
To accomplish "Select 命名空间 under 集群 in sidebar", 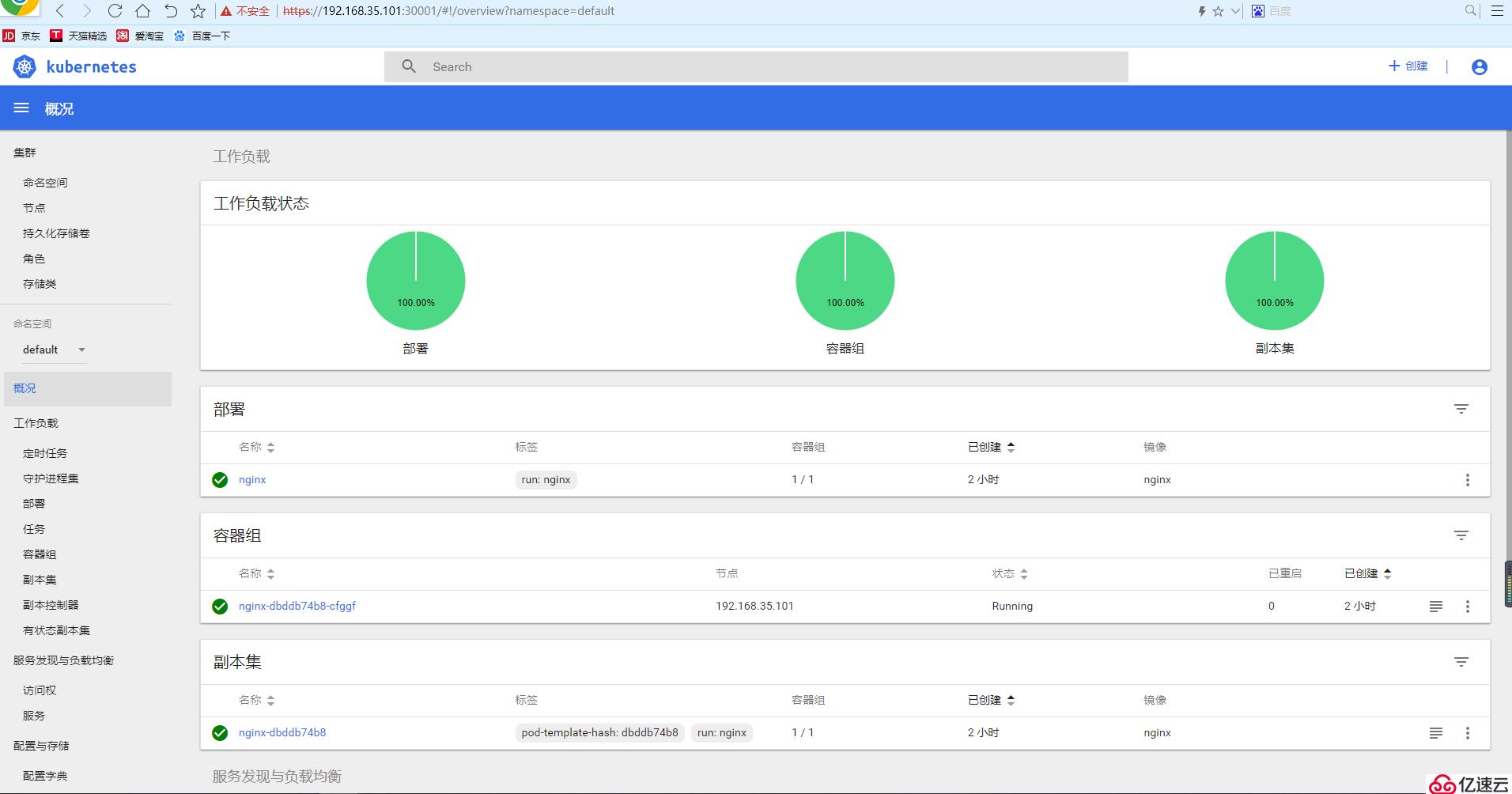I will coord(45,183).
